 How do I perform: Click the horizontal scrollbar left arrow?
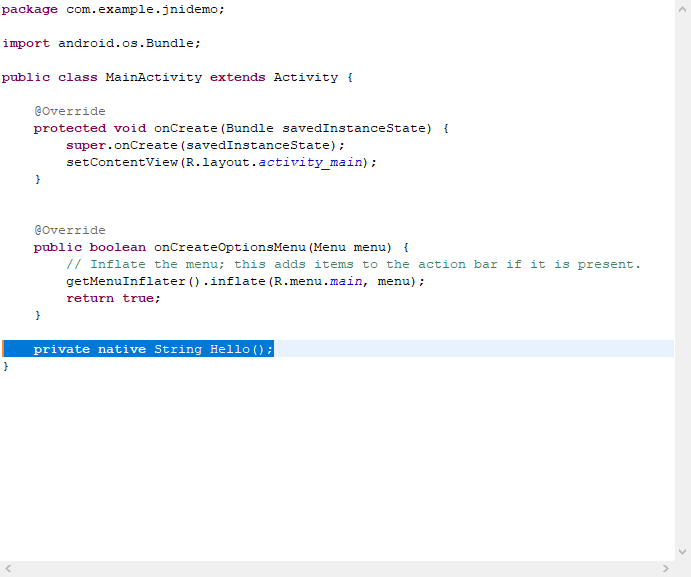tap(8, 569)
